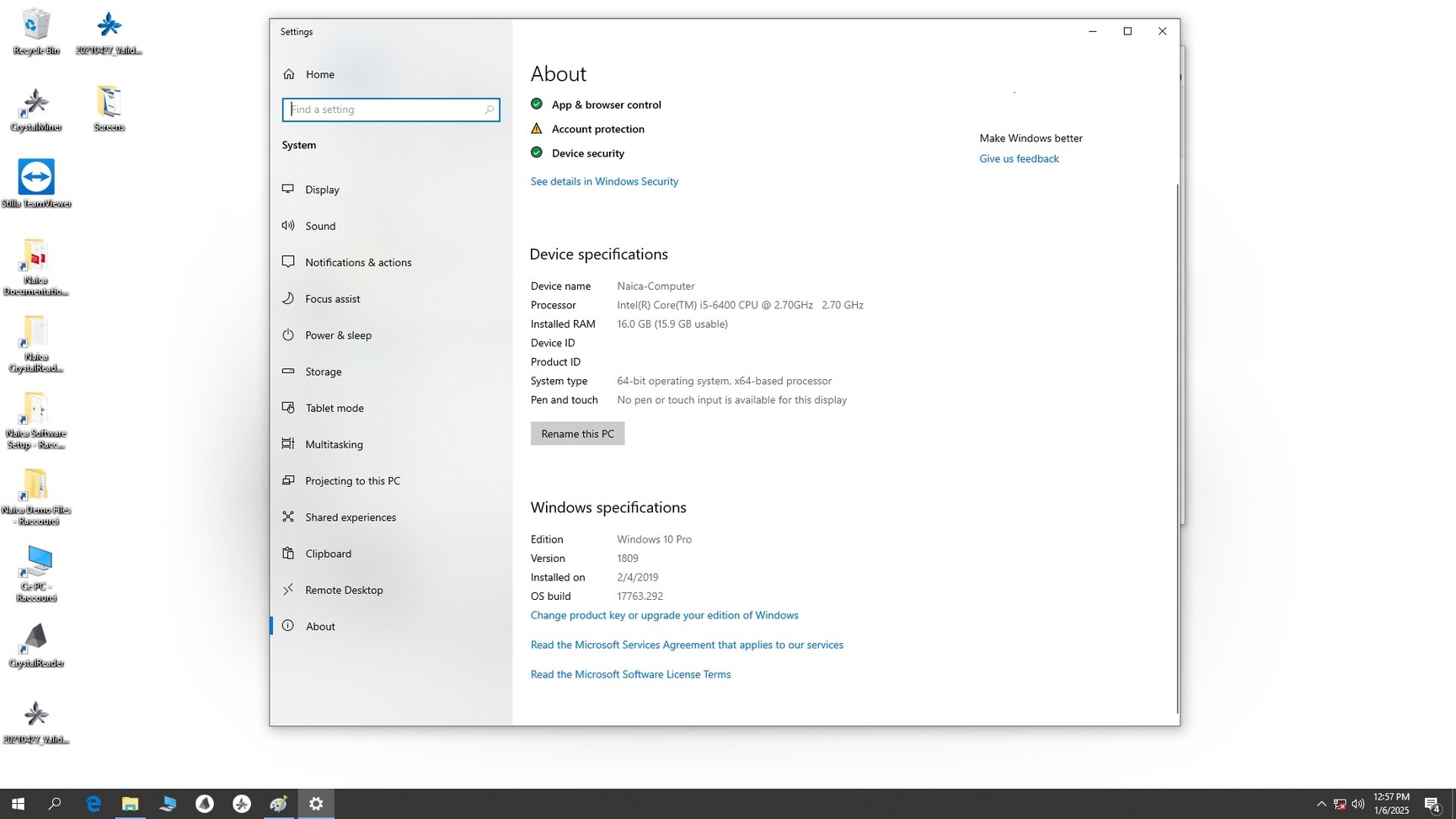1456x819 pixels.
Task: Launch CrystalReader pyramid desktop icon
Action: [x=36, y=645]
